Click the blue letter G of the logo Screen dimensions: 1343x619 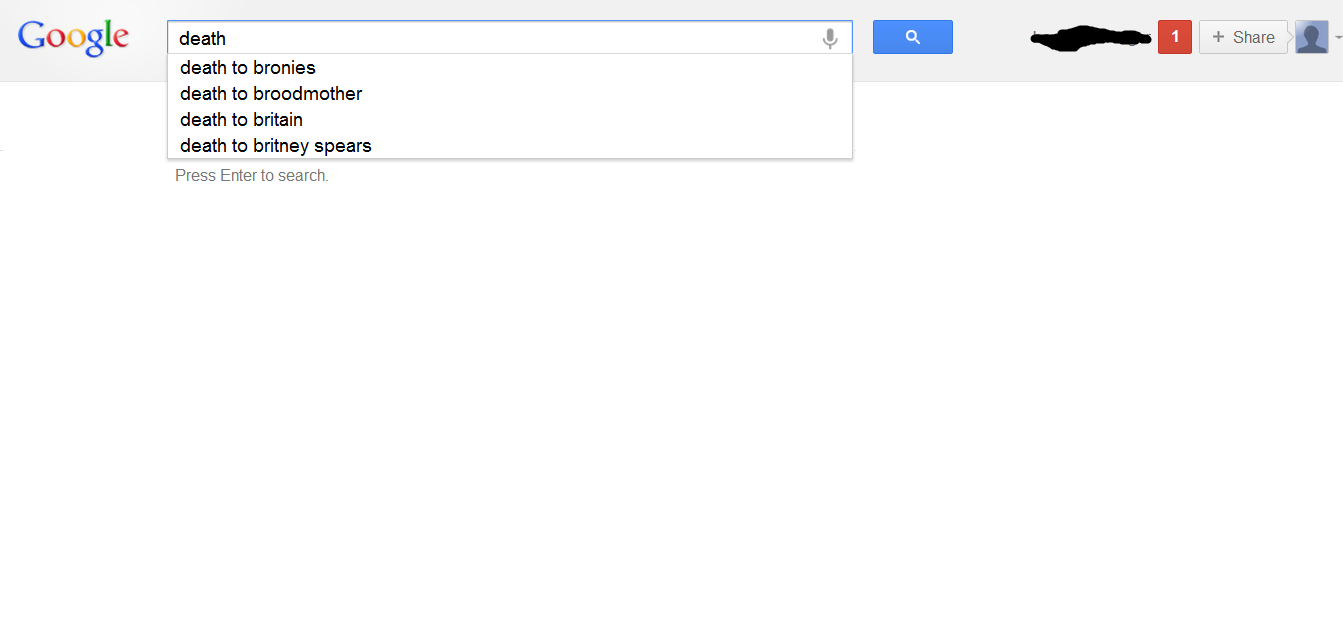pos(31,37)
